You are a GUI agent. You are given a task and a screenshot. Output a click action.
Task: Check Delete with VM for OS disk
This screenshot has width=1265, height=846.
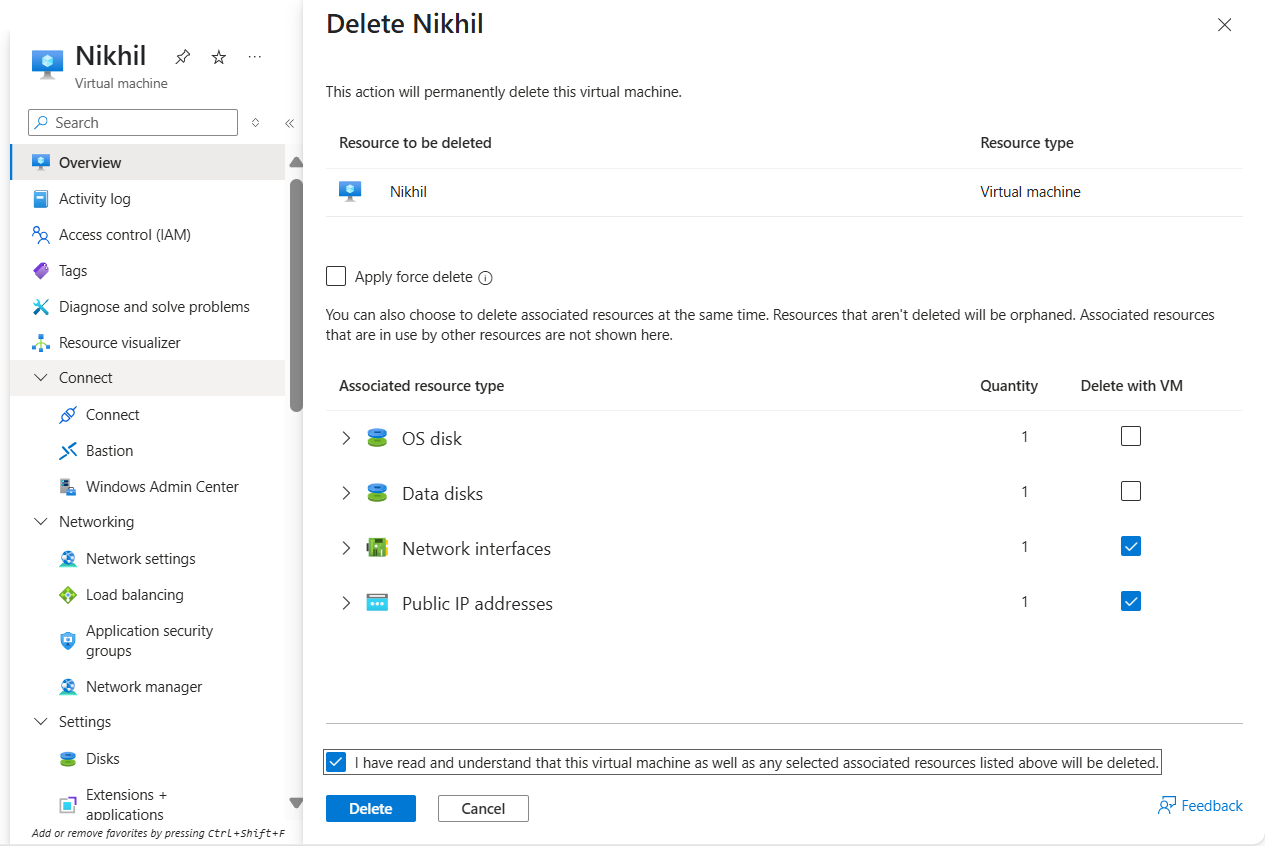pos(1131,436)
